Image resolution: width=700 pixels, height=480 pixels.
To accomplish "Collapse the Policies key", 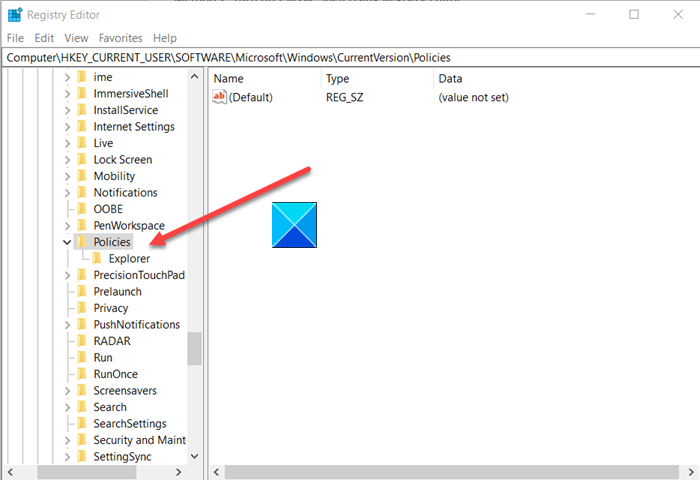I will tap(67, 242).
